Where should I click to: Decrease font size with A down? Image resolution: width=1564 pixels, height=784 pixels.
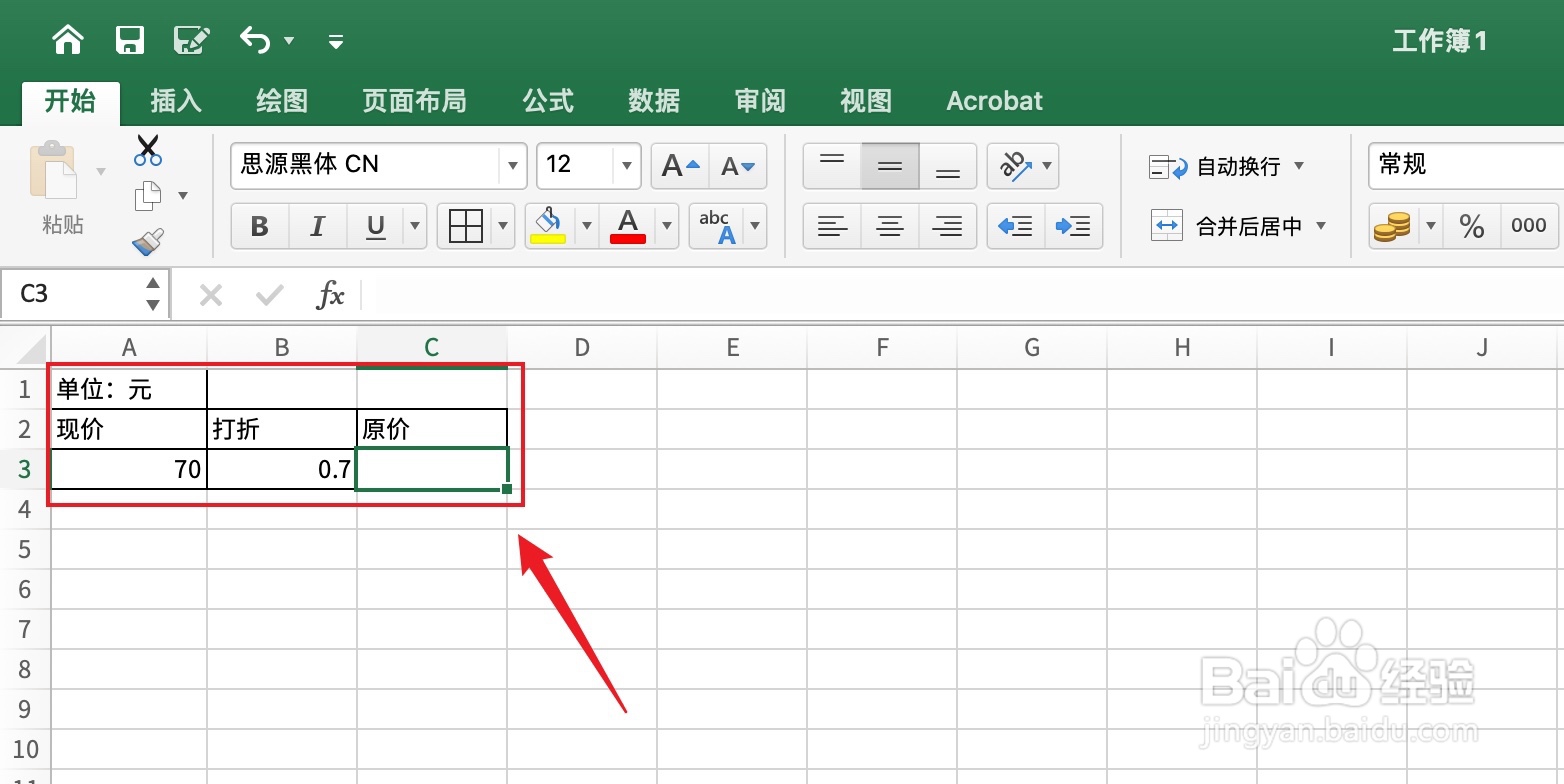(738, 166)
